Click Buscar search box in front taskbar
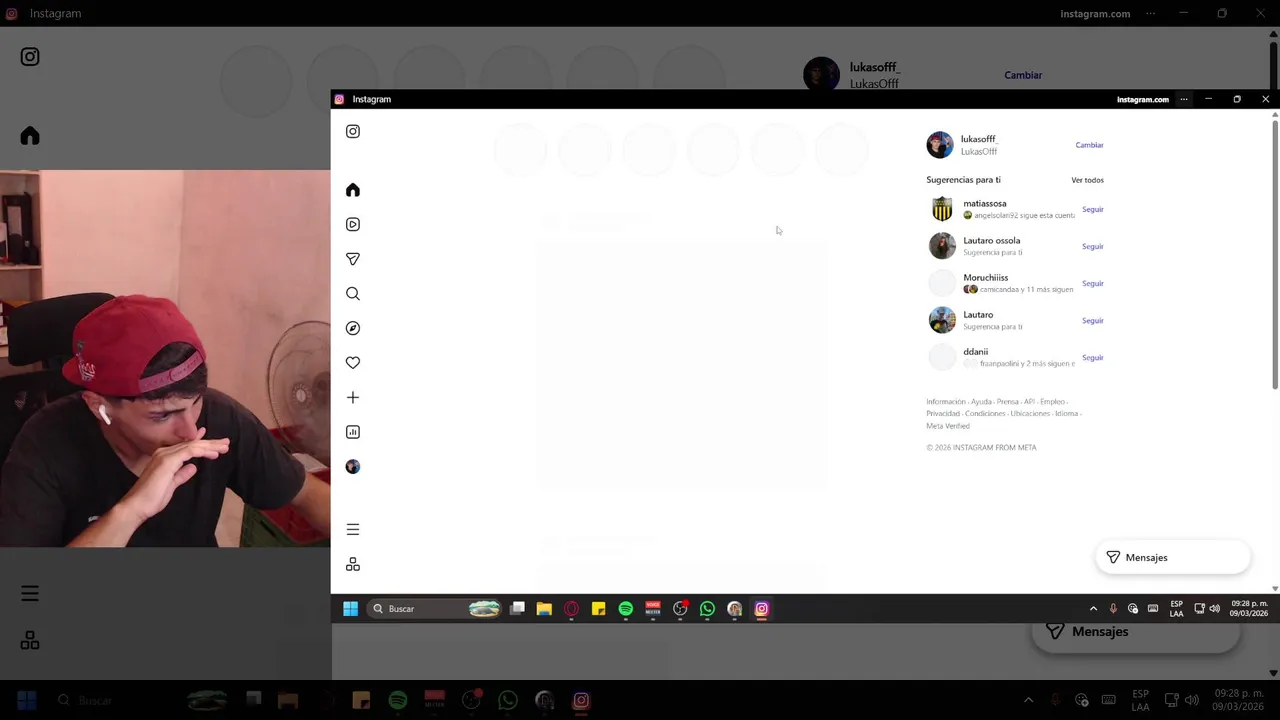This screenshot has width=1280, height=720. pyautogui.click(x=435, y=608)
